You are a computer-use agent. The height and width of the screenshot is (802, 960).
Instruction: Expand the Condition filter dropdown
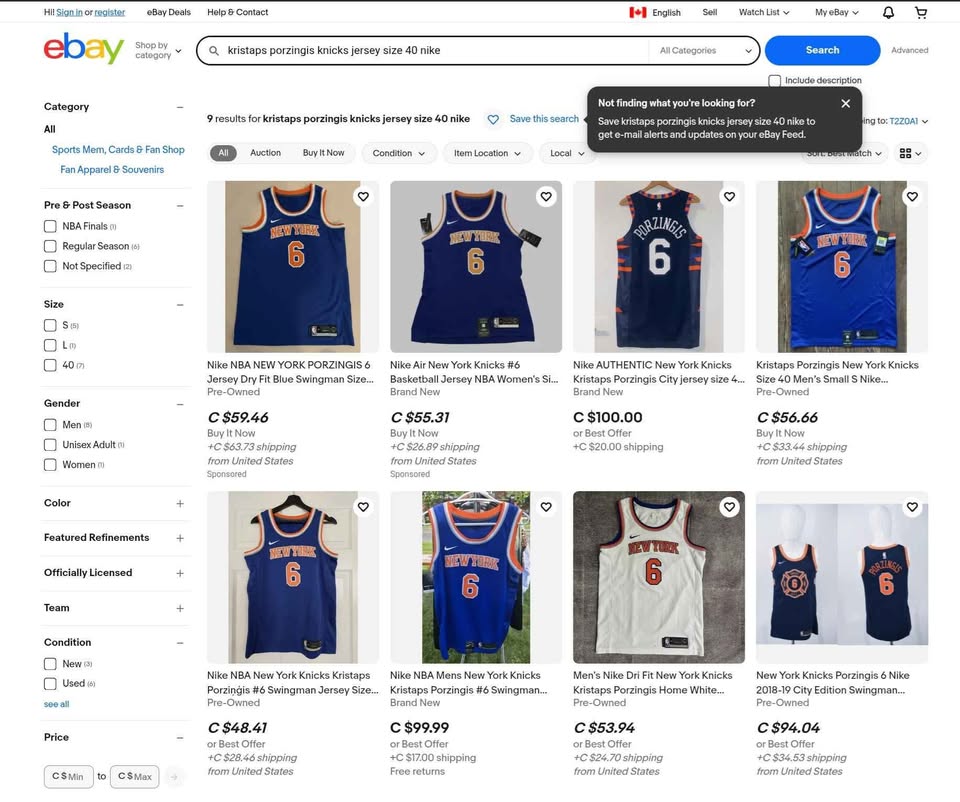(399, 153)
